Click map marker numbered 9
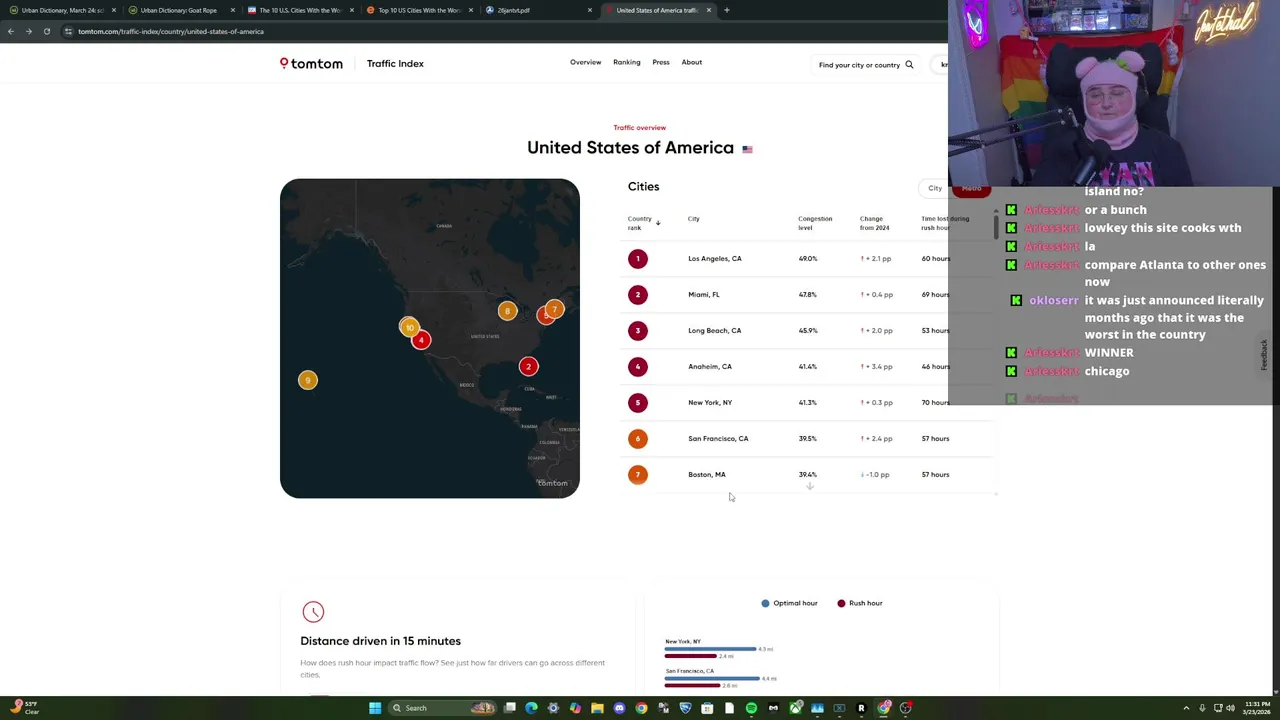 tap(308, 380)
